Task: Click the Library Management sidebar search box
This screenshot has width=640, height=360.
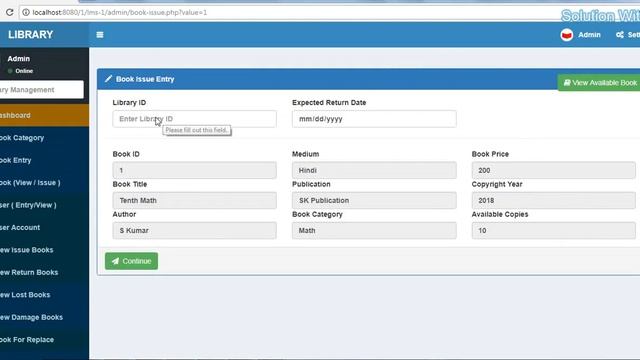Action: tap(41, 89)
